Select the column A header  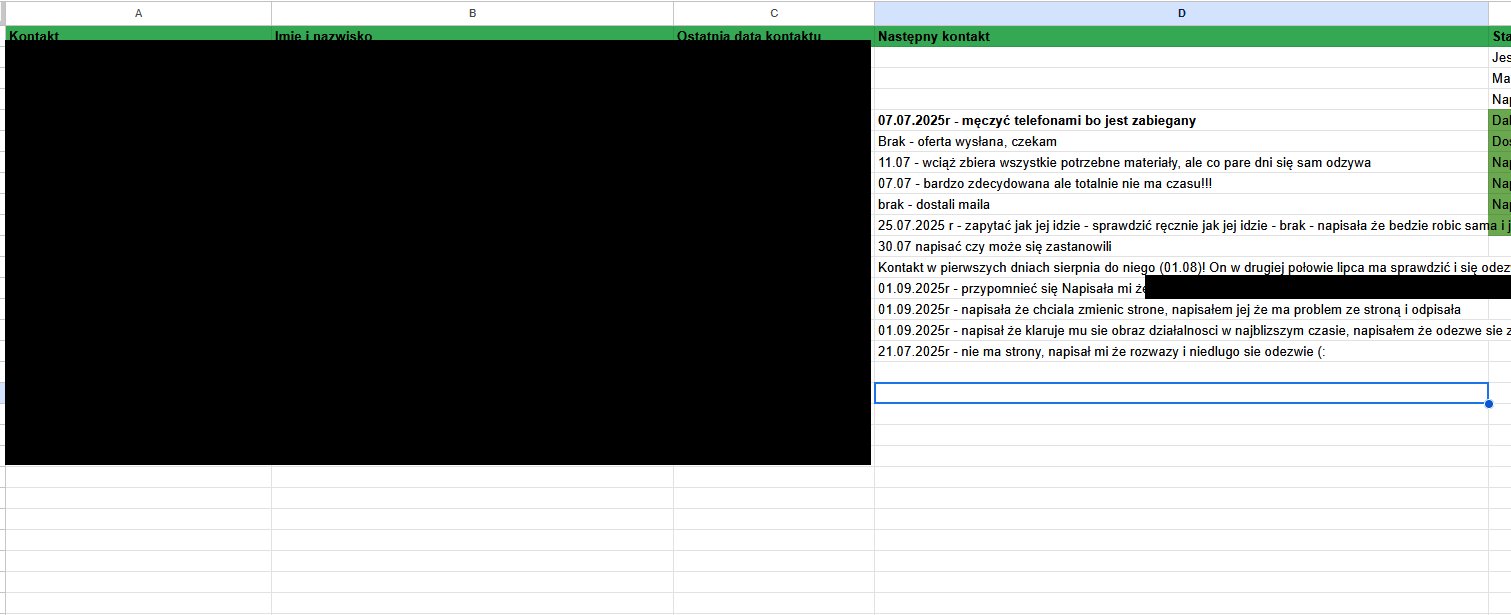coord(138,13)
